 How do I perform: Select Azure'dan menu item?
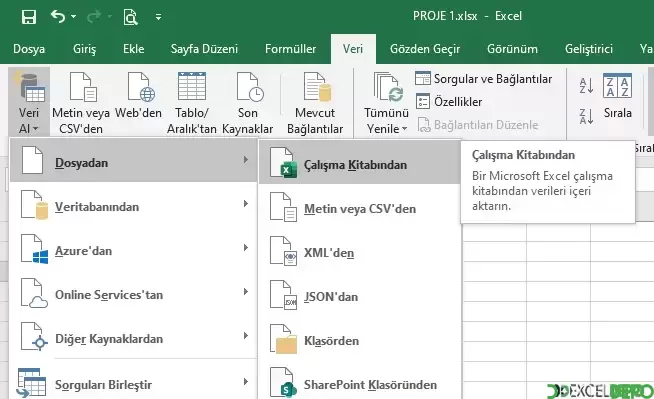[x=133, y=249]
